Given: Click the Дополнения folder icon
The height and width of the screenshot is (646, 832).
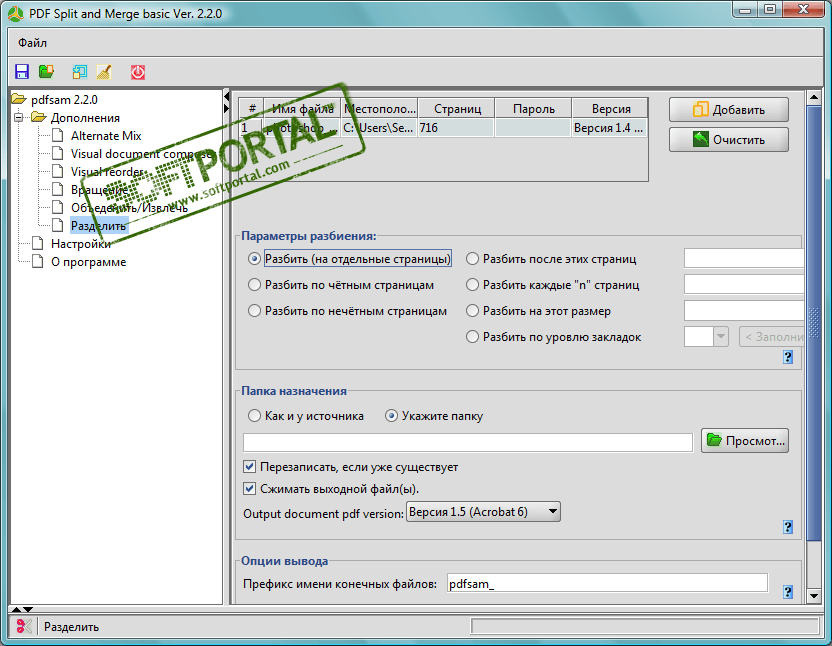Looking at the screenshot, I should tap(39, 117).
